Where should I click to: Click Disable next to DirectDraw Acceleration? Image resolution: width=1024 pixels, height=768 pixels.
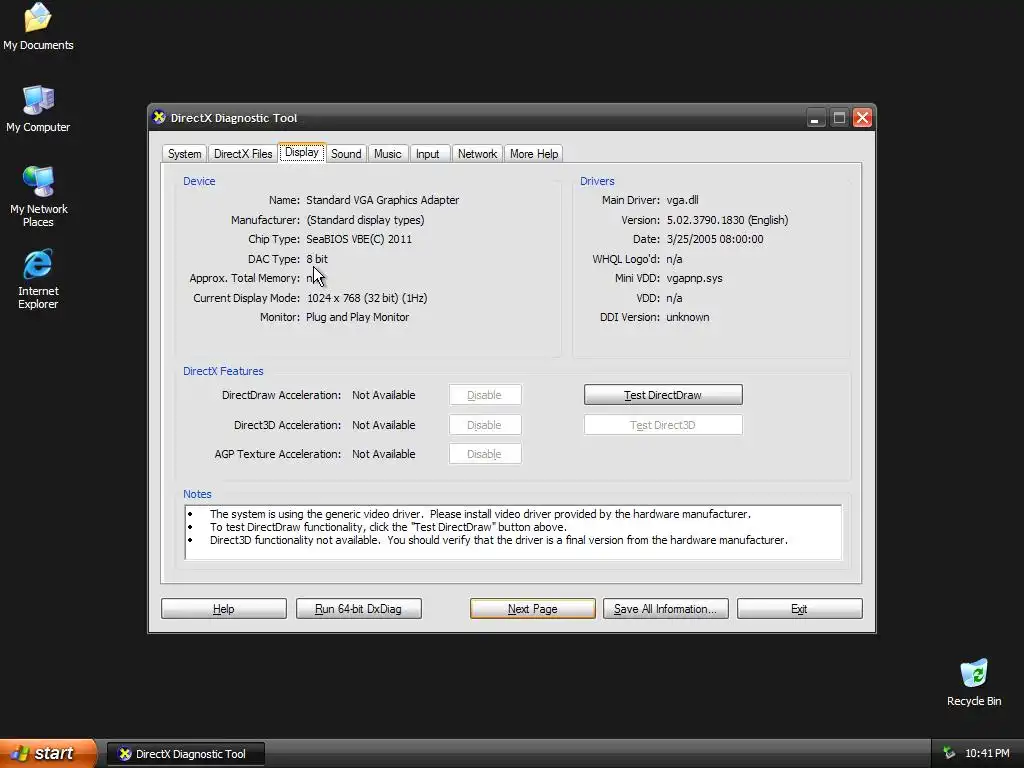click(x=485, y=394)
